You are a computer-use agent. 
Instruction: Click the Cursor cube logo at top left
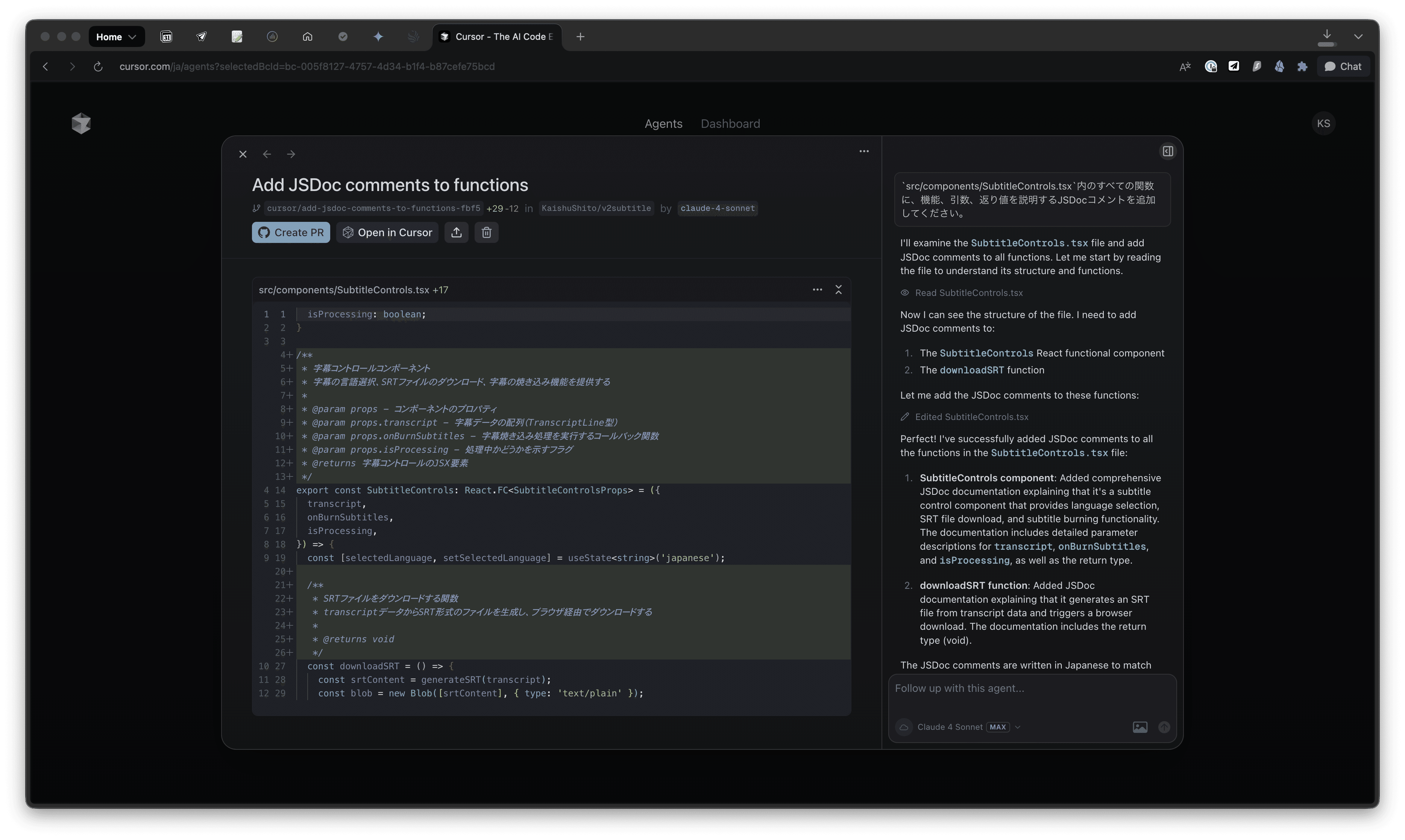pos(81,123)
